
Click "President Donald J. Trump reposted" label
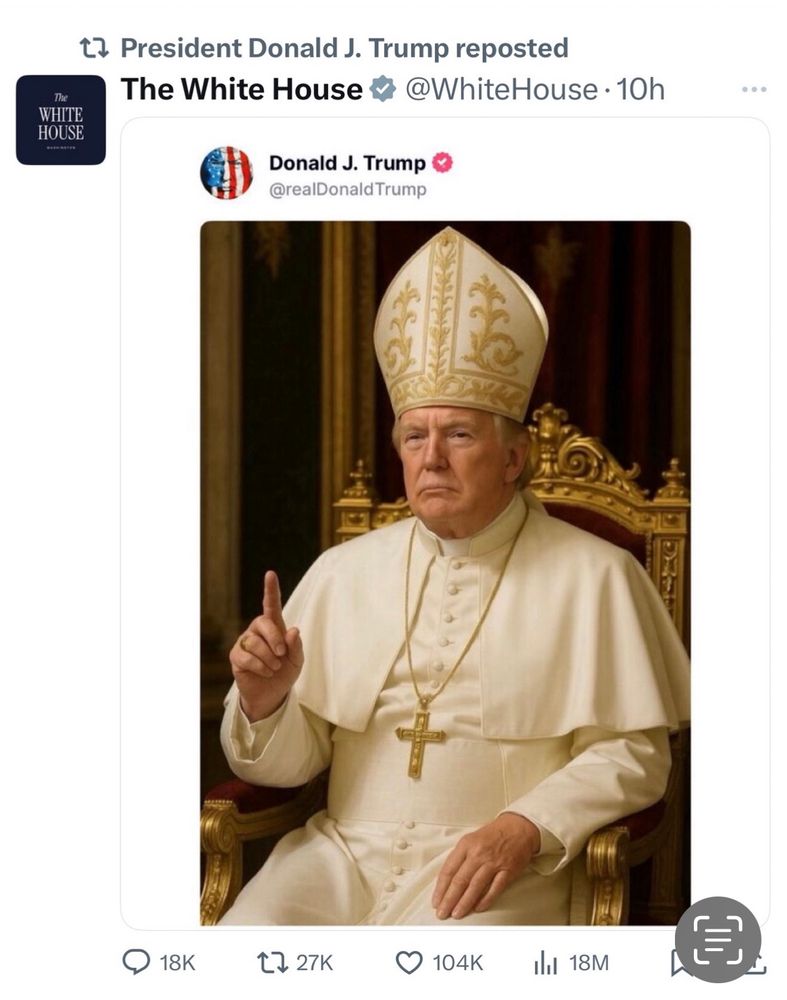(344, 47)
